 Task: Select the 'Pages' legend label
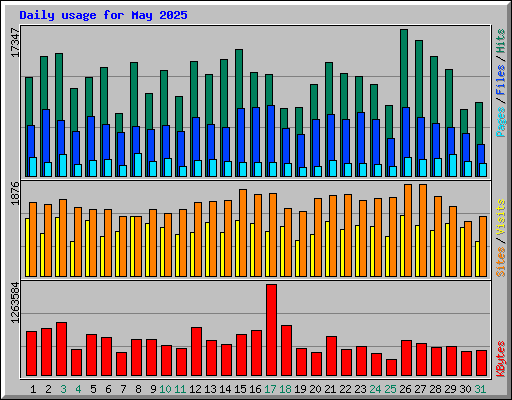coord(500,122)
